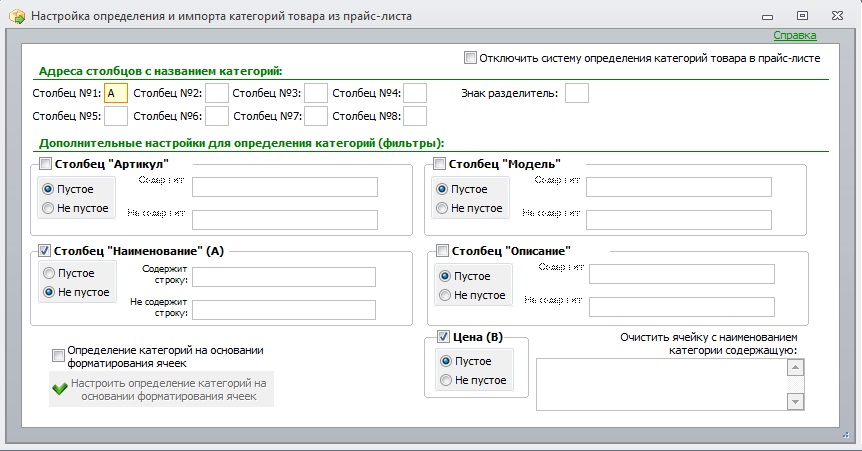Click the application icon in title bar

16,16
